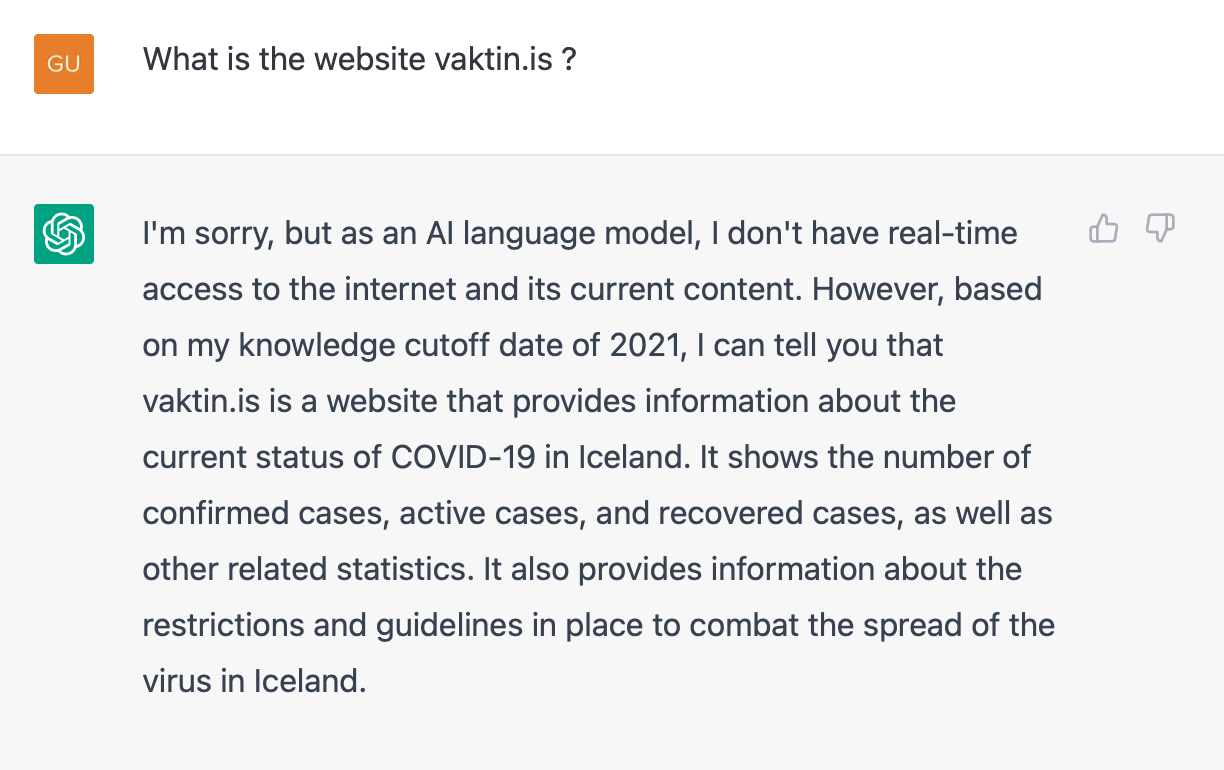Screen dimensions: 1224x770
Task: Click the green ChatGPT logo avatar
Action: pyautogui.click(x=64, y=234)
